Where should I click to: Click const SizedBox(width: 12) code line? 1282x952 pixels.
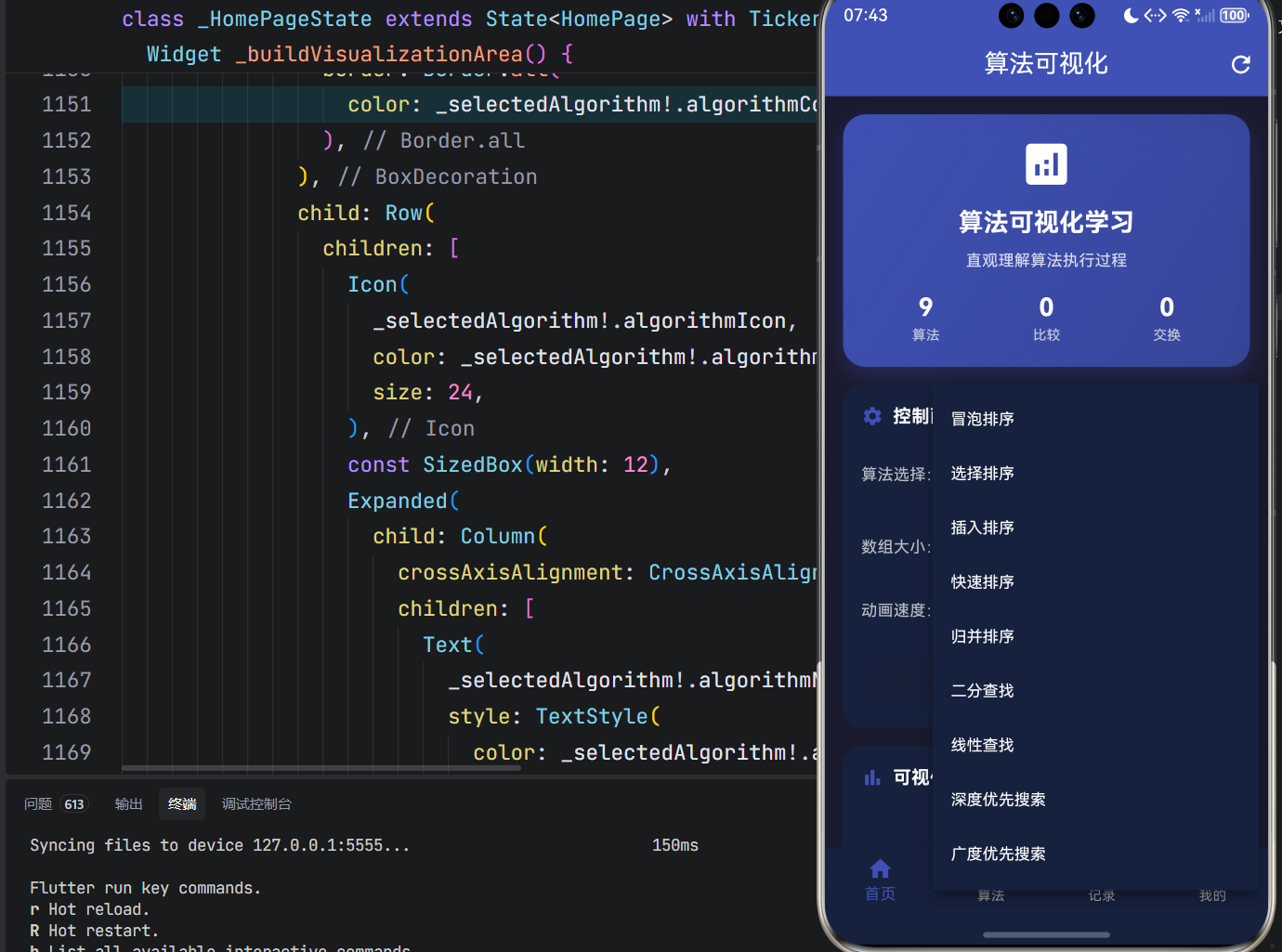pos(509,464)
